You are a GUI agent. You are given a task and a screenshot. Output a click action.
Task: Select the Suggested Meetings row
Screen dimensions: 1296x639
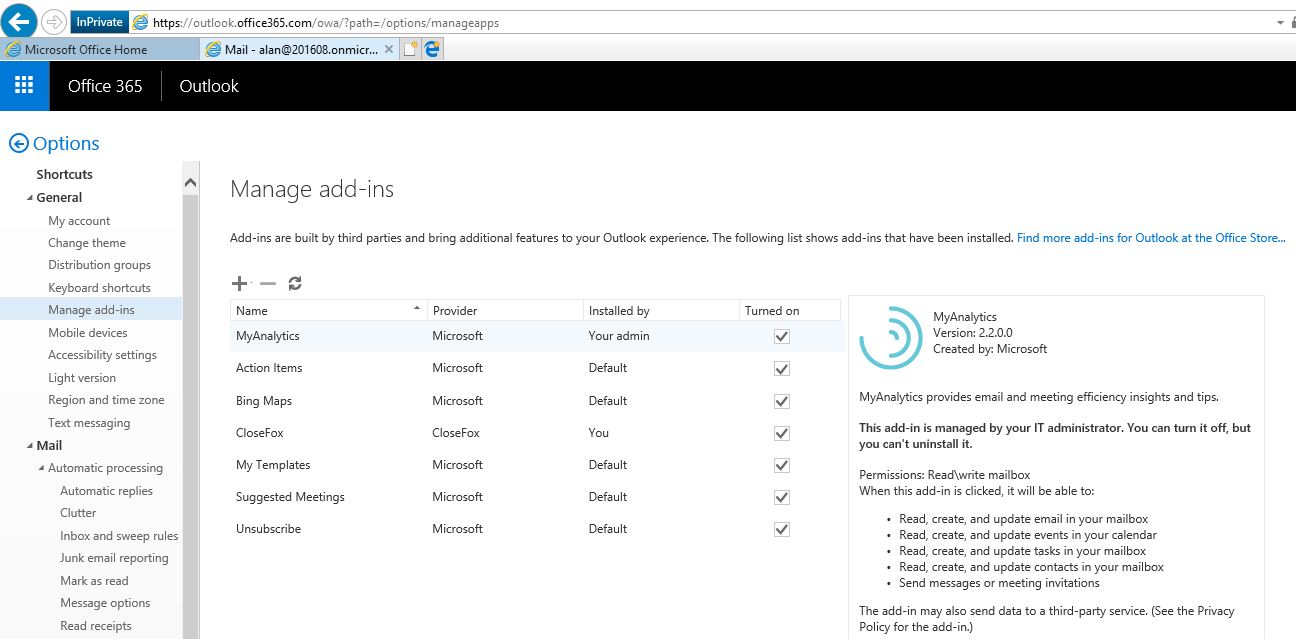[x=535, y=497]
